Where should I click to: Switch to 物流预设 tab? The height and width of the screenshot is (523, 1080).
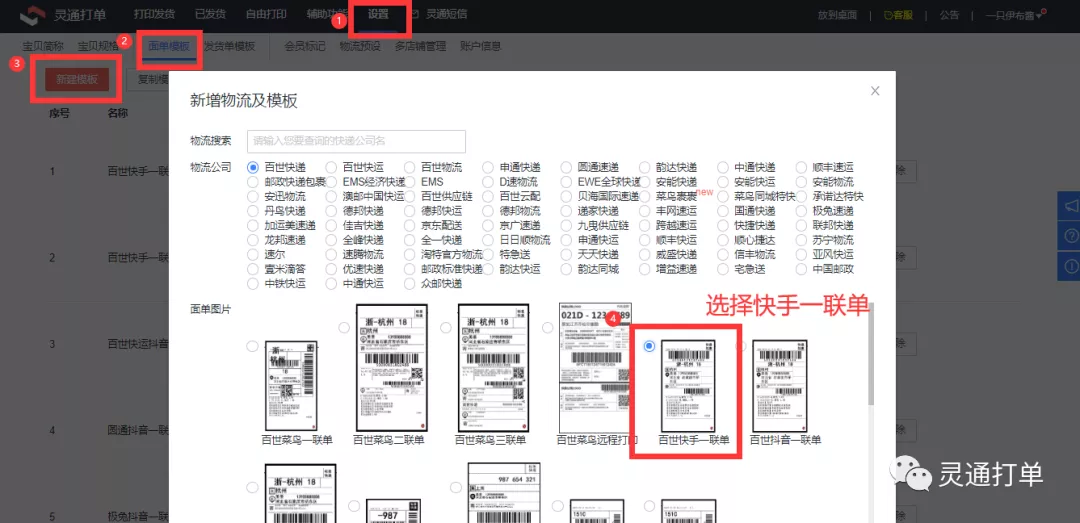[x=360, y=46]
